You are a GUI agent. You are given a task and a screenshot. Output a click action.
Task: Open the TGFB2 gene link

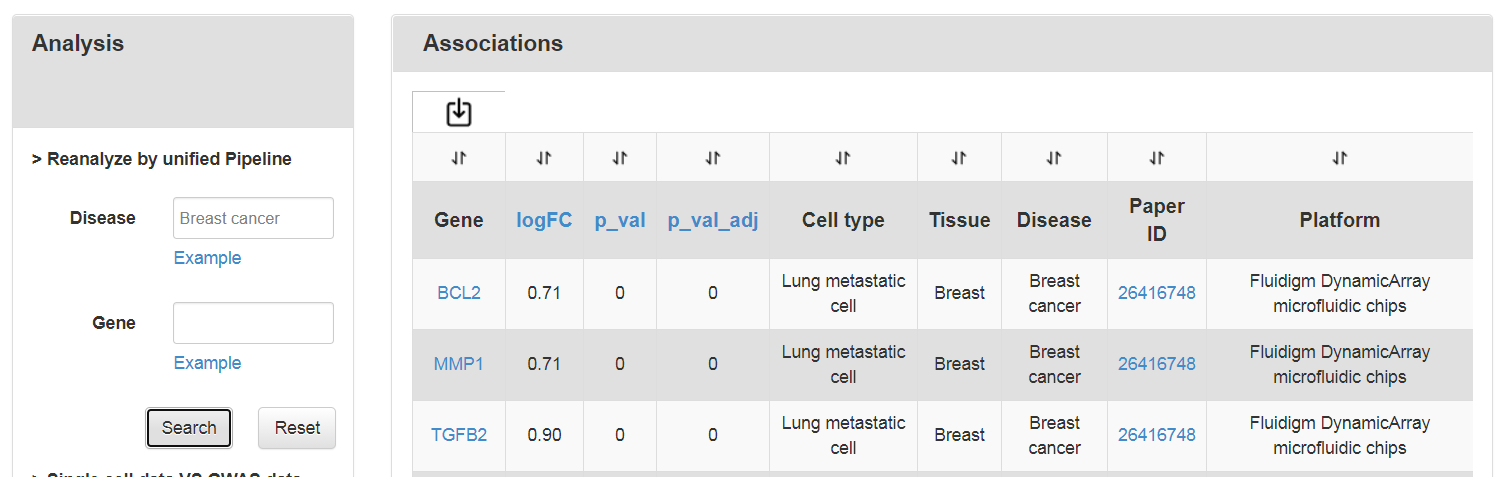tap(459, 435)
